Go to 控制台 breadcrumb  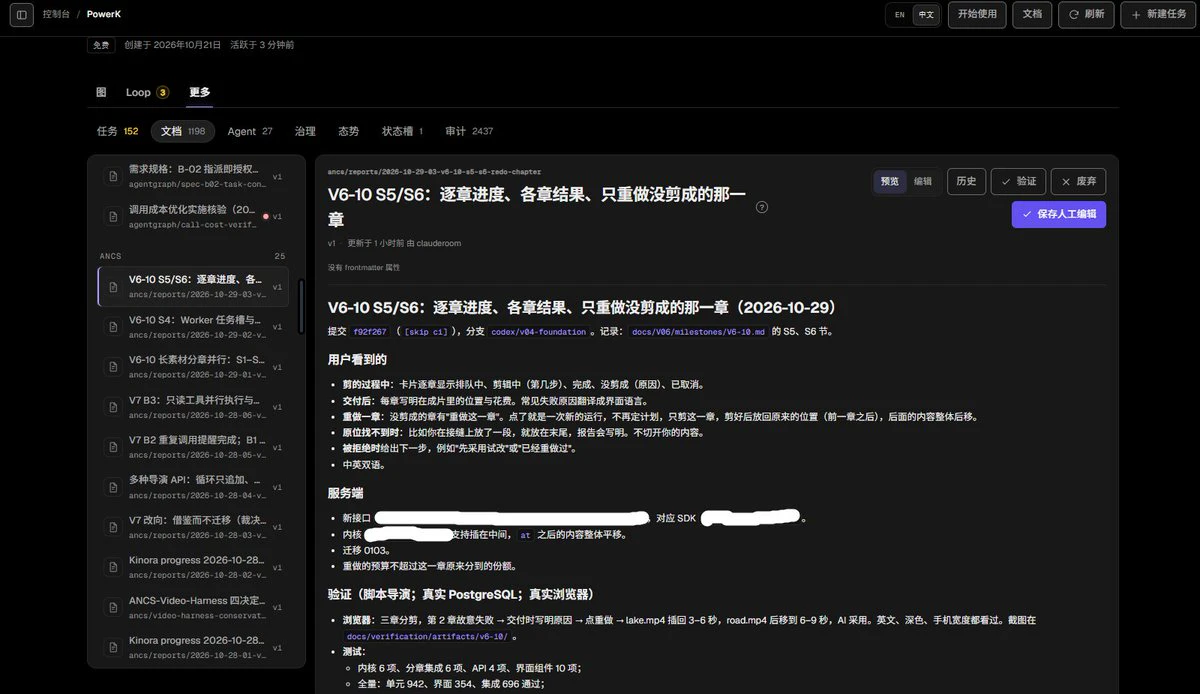pos(56,14)
